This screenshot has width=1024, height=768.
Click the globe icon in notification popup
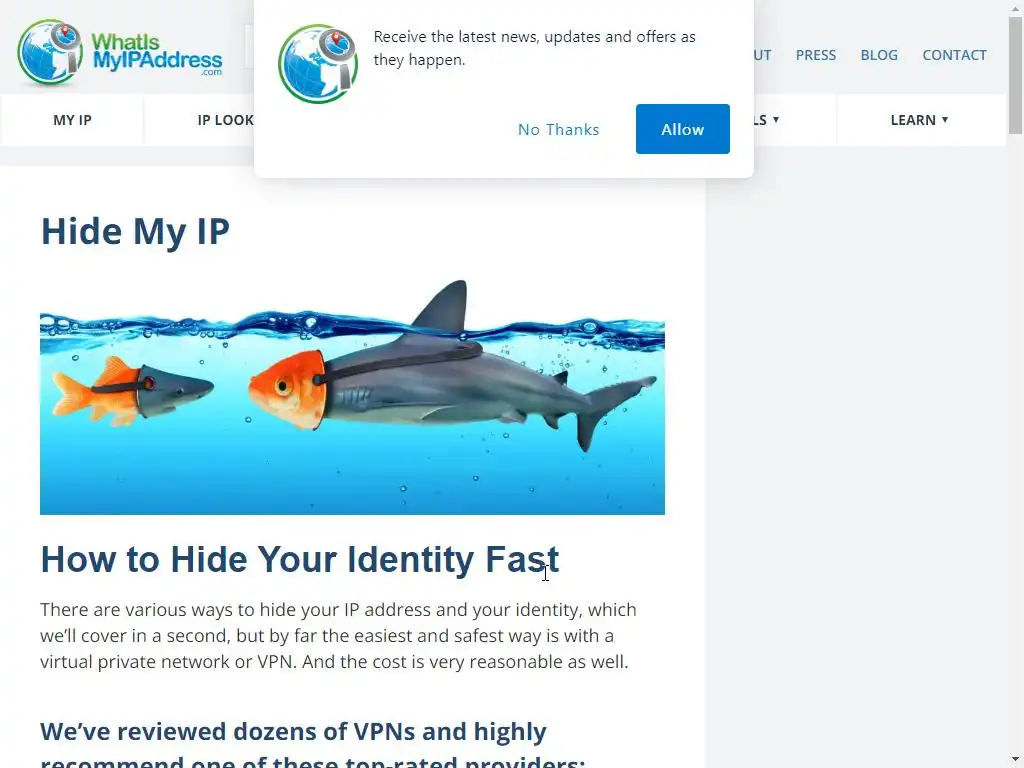[318, 64]
